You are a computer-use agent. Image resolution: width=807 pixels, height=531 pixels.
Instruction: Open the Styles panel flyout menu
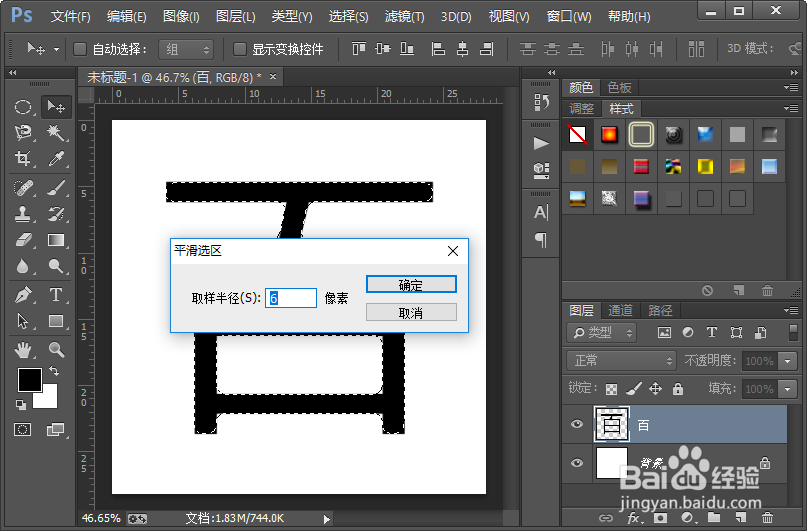click(x=791, y=109)
